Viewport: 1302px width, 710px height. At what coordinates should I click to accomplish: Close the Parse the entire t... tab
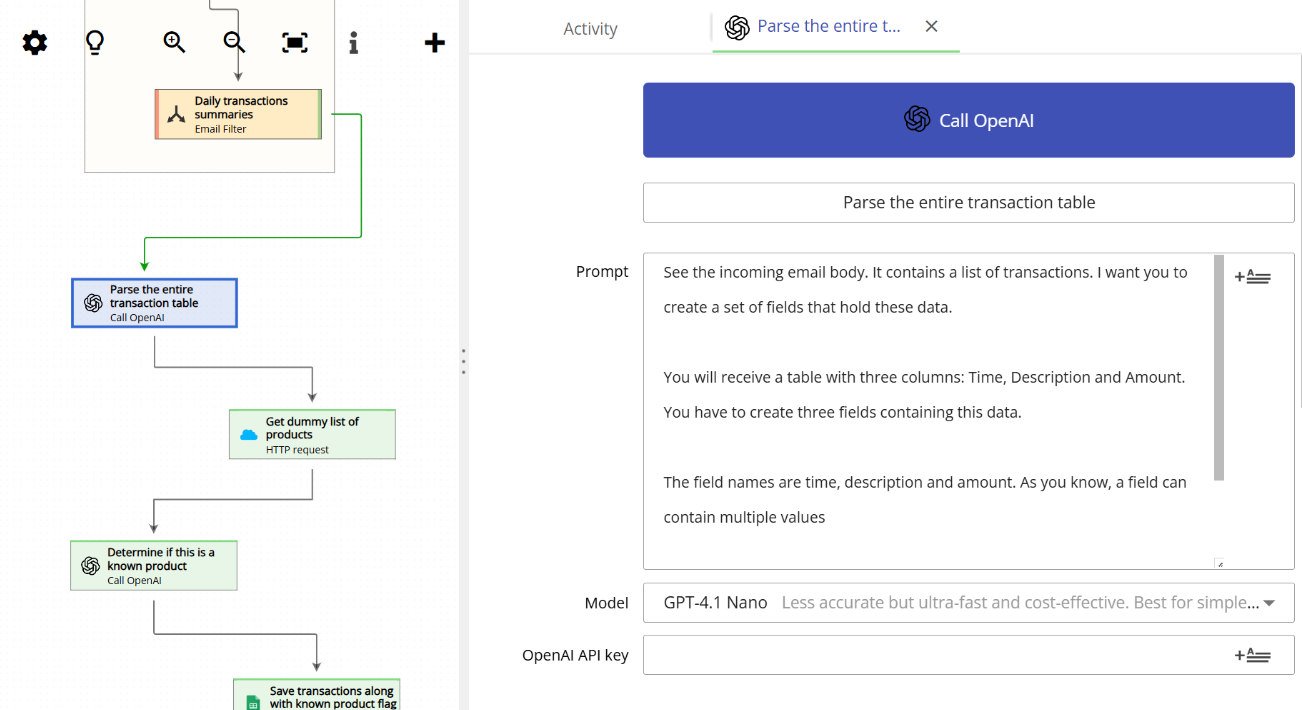pos(931,27)
